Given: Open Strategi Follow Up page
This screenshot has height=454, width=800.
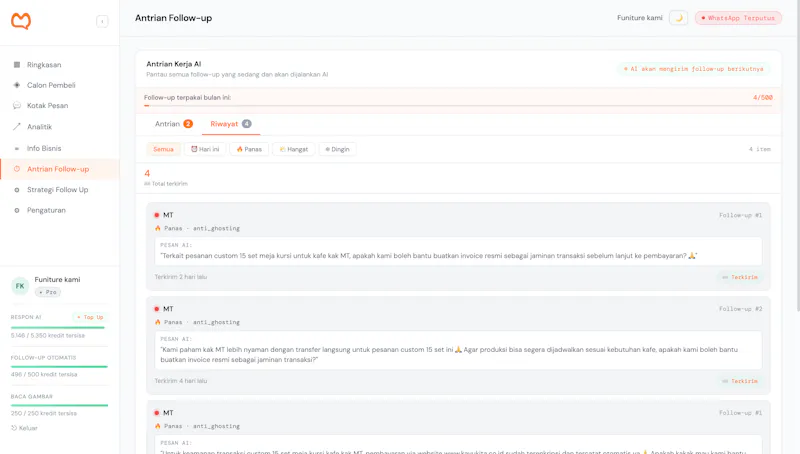Looking at the screenshot, I should pos(60,190).
